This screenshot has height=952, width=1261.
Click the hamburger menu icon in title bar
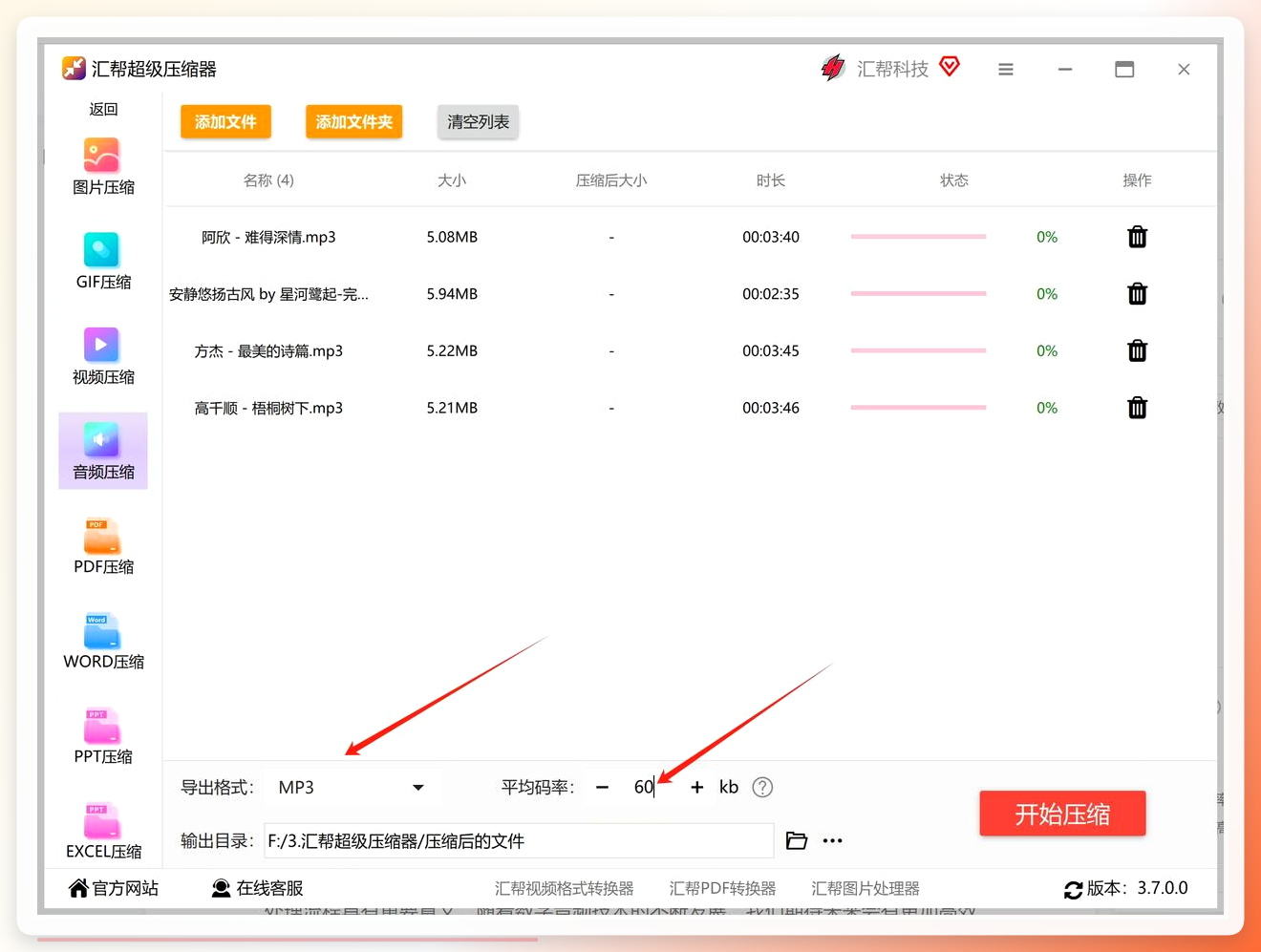1006,70
